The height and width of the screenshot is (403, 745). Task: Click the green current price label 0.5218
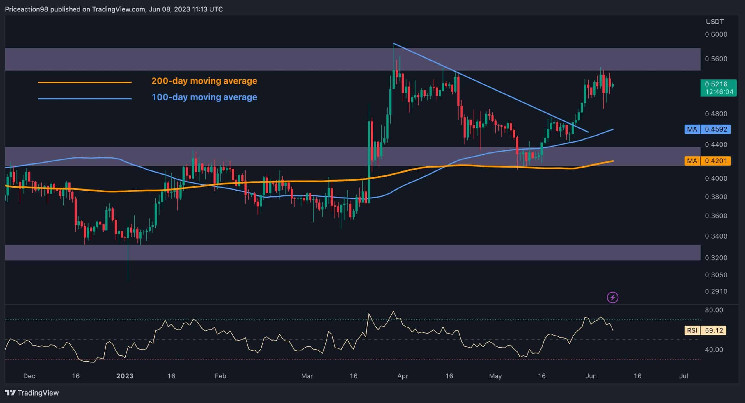(718, 88)
